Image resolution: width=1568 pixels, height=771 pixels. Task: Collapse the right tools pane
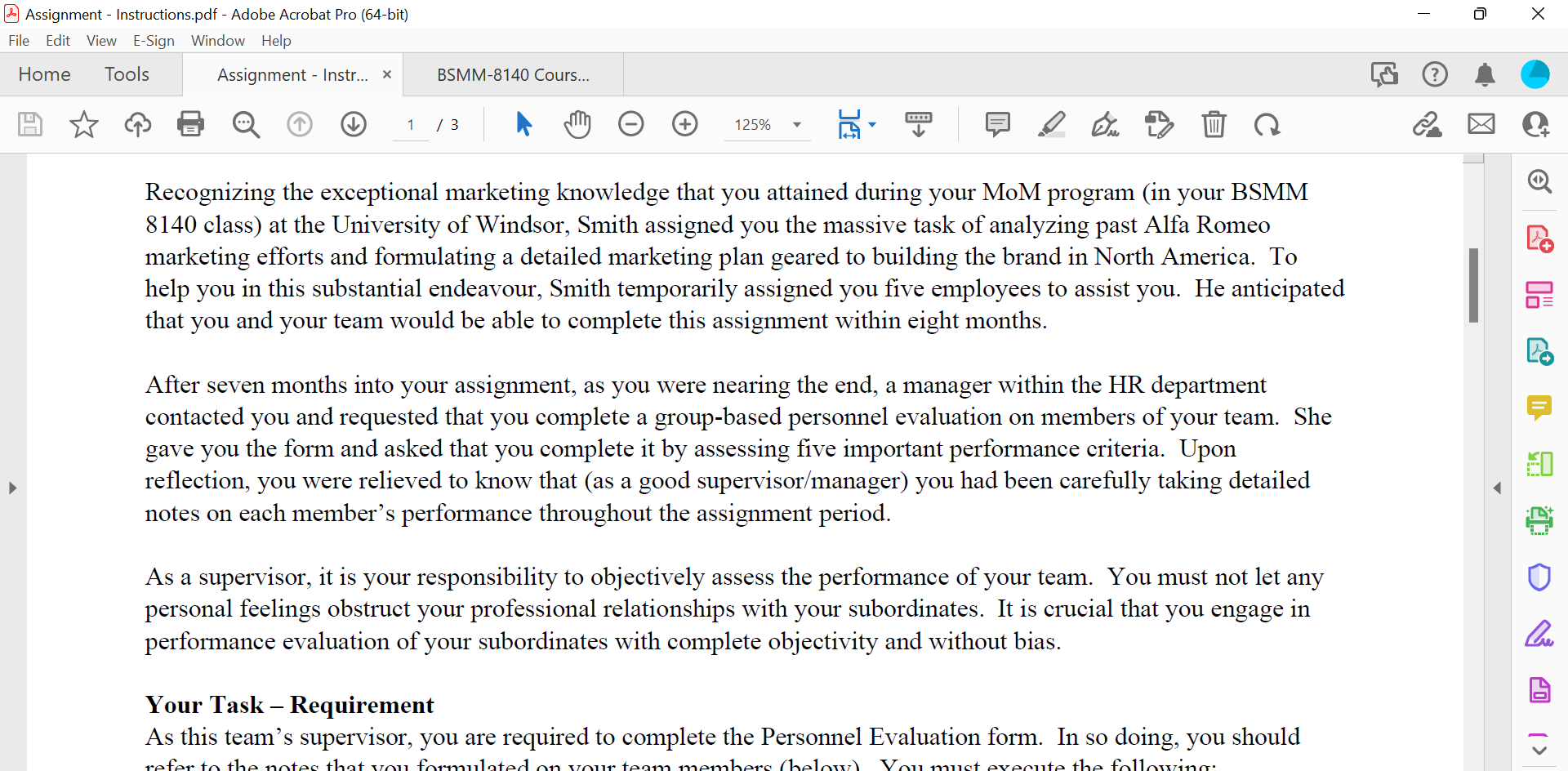pyautogui.click(x=1497, y=488)
